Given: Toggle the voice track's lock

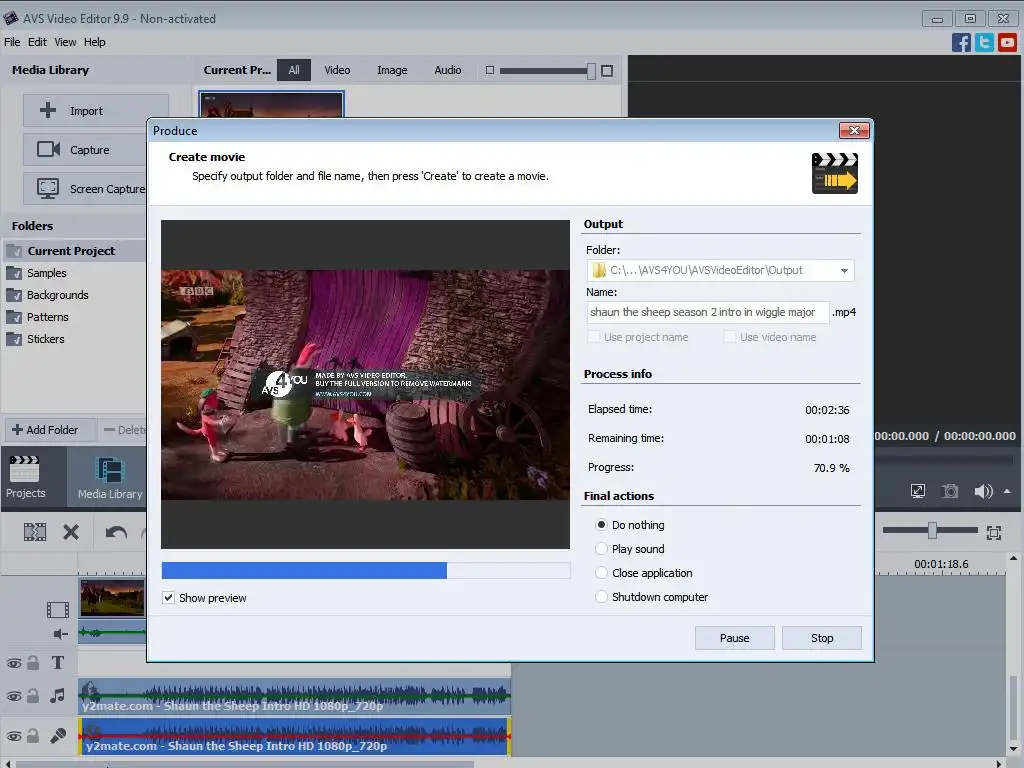Looking at the screenshot, I should point(33,736).
